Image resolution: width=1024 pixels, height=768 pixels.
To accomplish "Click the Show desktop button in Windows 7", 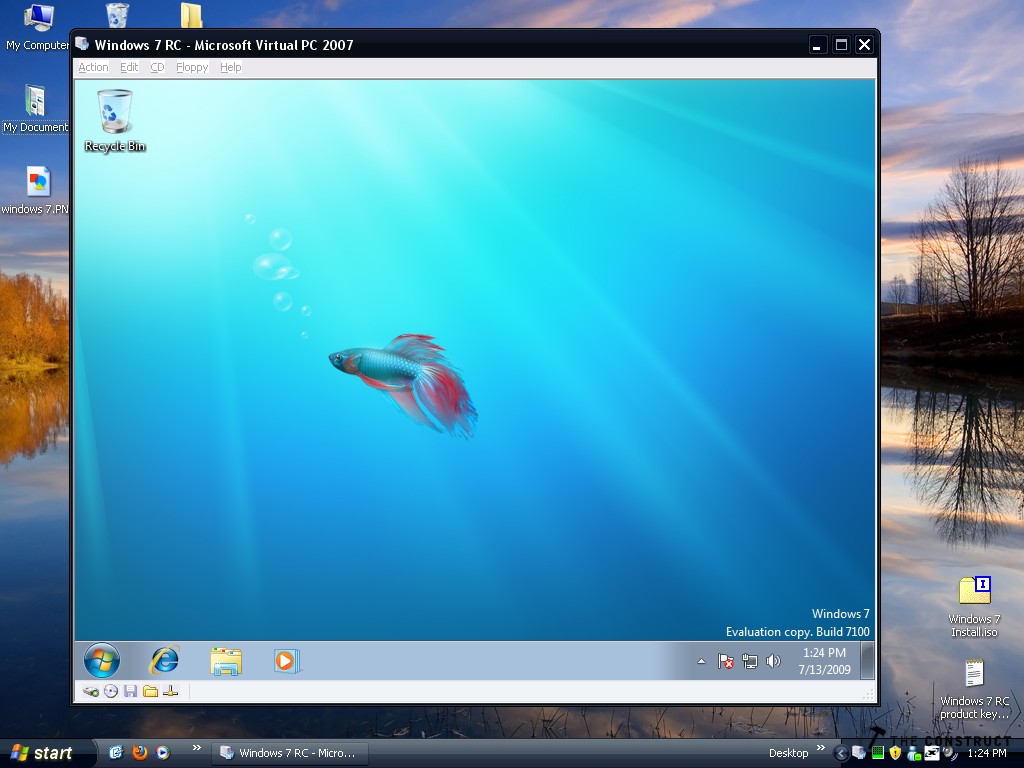I will [867, 661].
